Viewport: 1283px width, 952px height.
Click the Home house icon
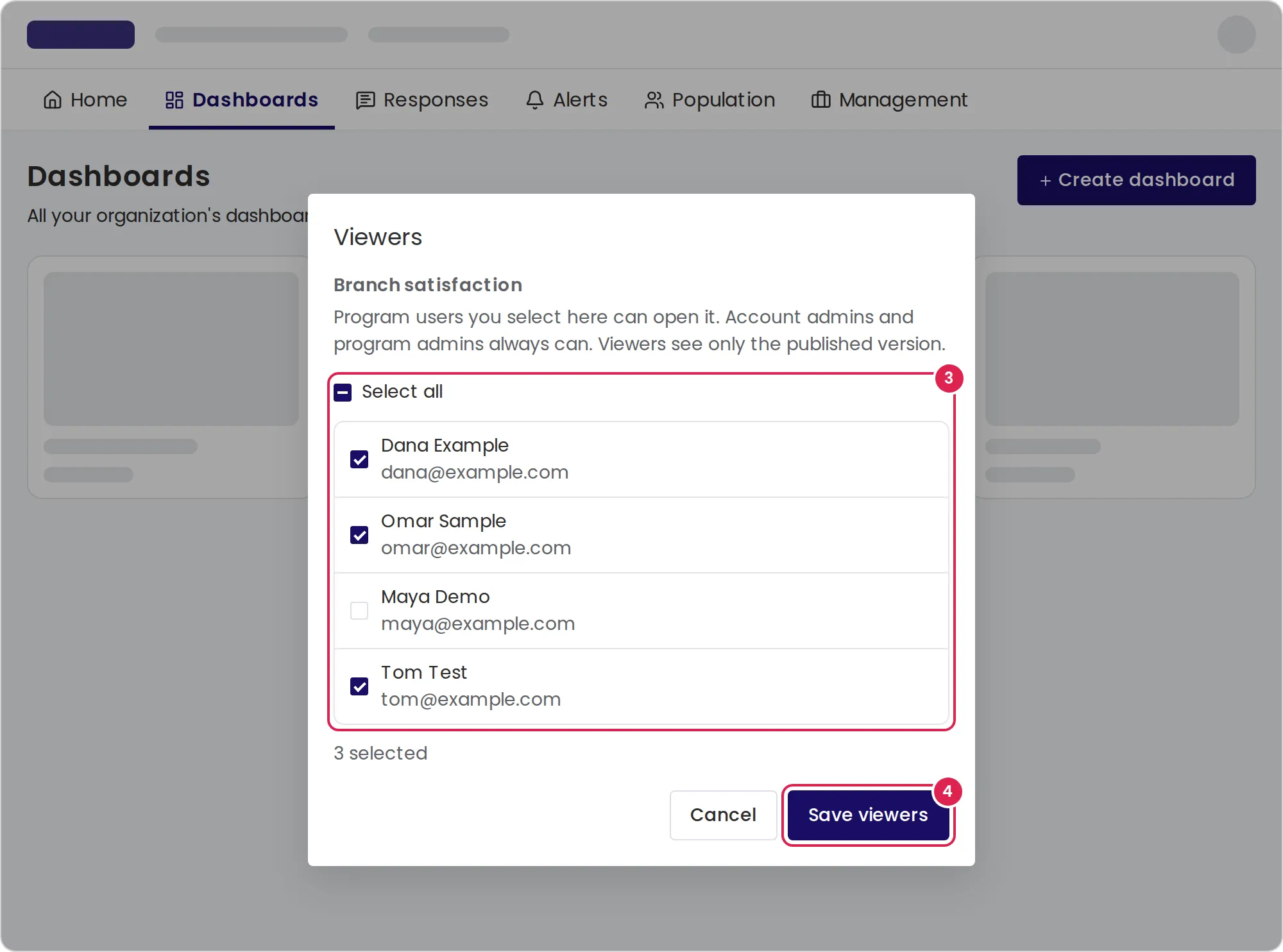(x=53, y=100)
